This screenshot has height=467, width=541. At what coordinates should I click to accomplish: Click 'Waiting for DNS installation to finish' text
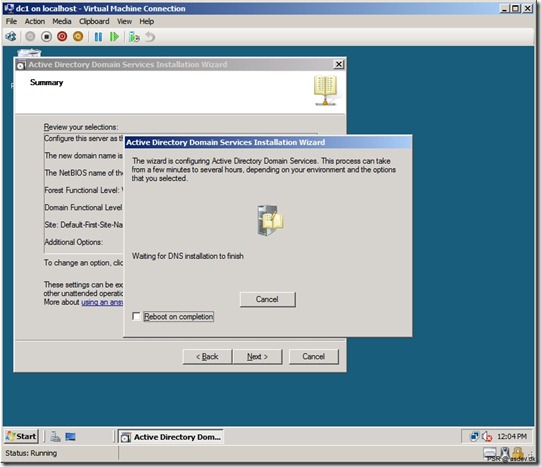tap(188, 256)
